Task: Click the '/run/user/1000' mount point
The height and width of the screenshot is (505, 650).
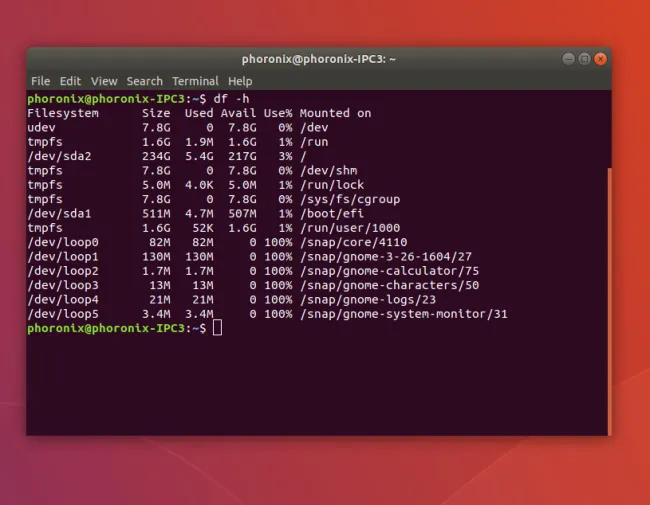Action: coord(350,228)
